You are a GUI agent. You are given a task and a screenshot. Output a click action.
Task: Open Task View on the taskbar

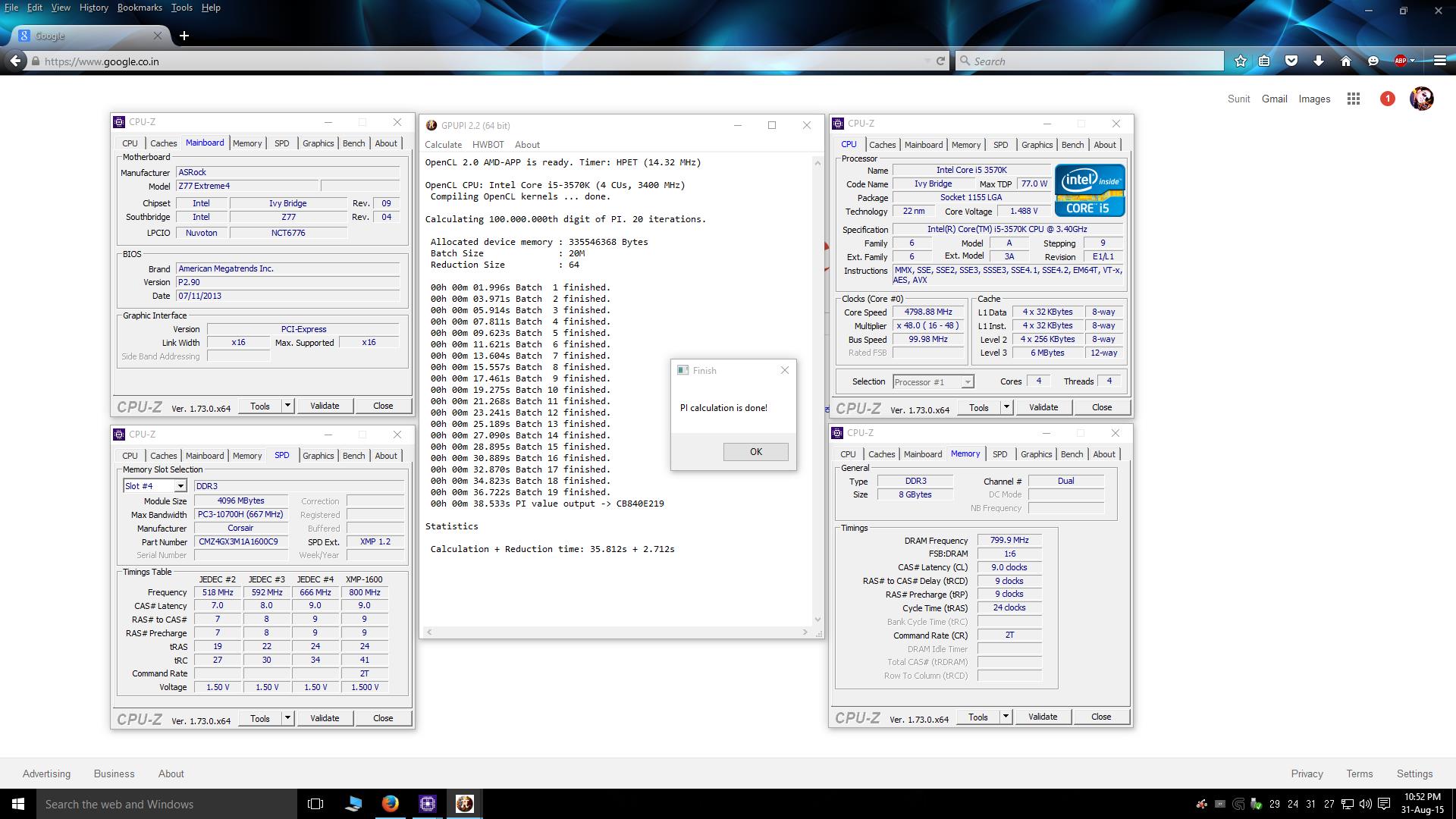pyautogui.click(x=315, y=804)
